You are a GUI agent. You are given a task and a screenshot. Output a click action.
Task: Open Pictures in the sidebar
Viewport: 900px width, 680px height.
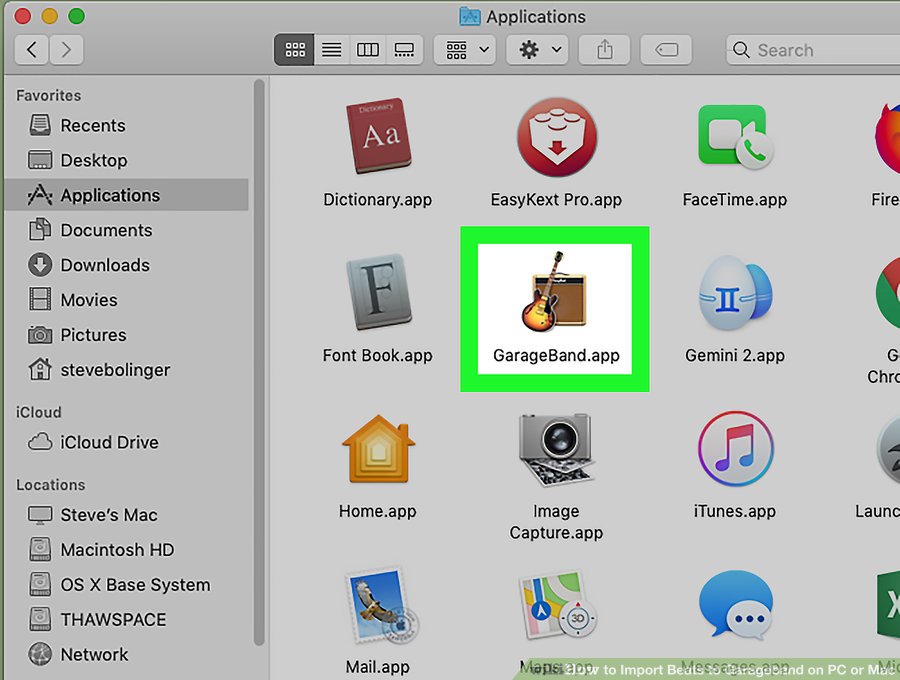[126, 335]
